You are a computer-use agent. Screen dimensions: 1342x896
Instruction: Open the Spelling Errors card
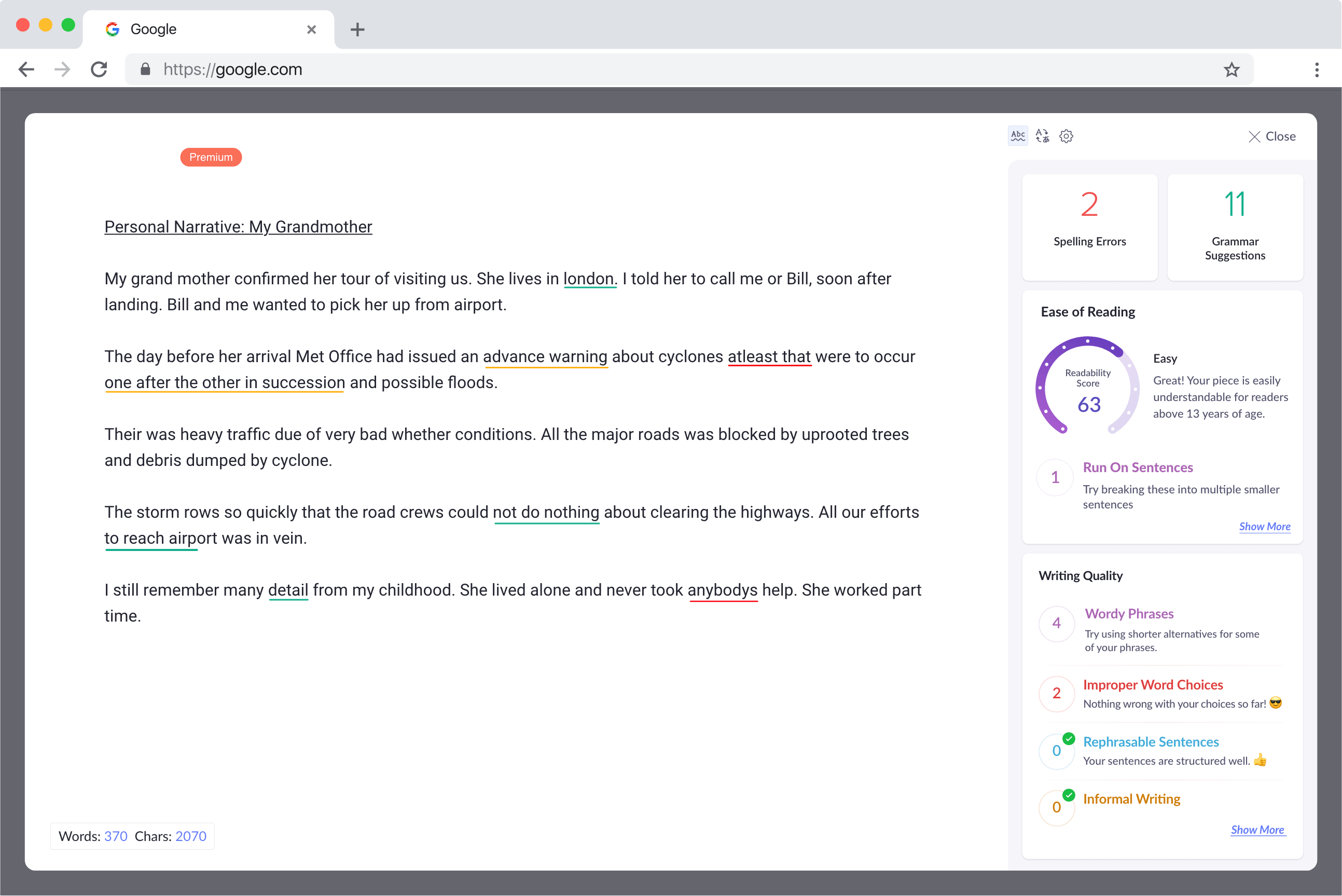(1089, 227)
